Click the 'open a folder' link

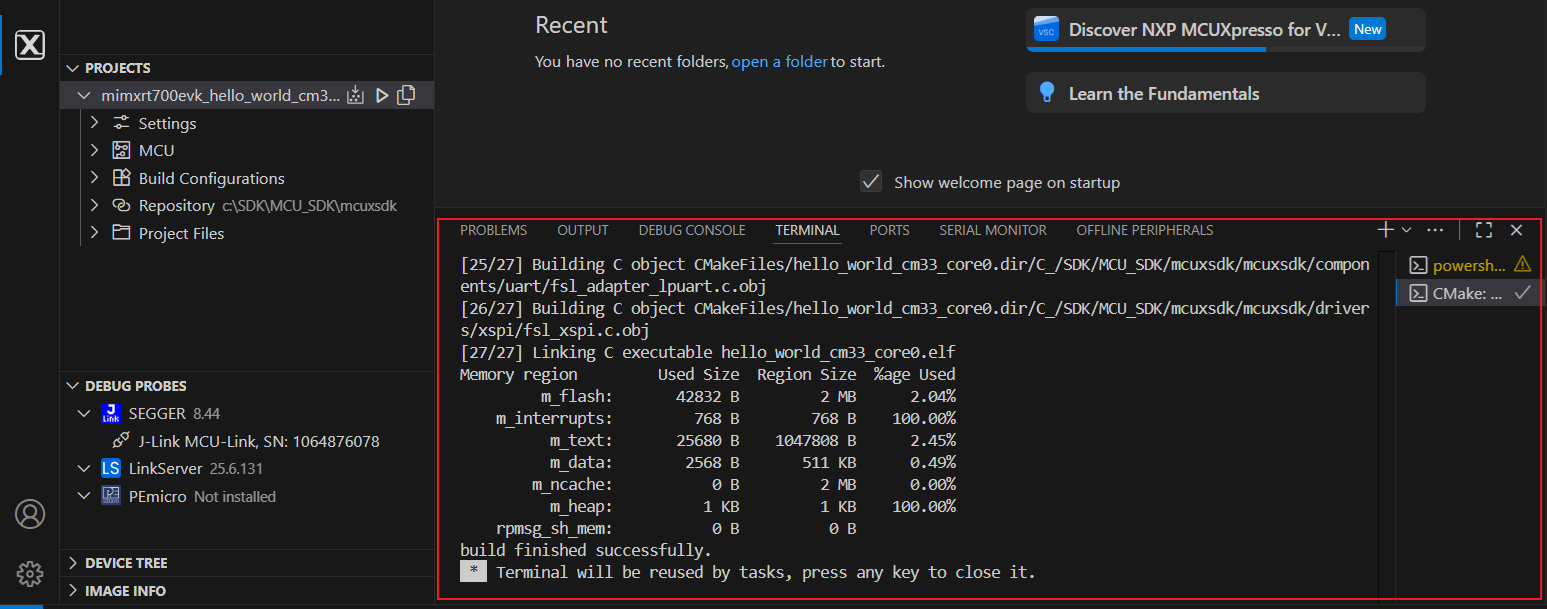pos(779,62)
